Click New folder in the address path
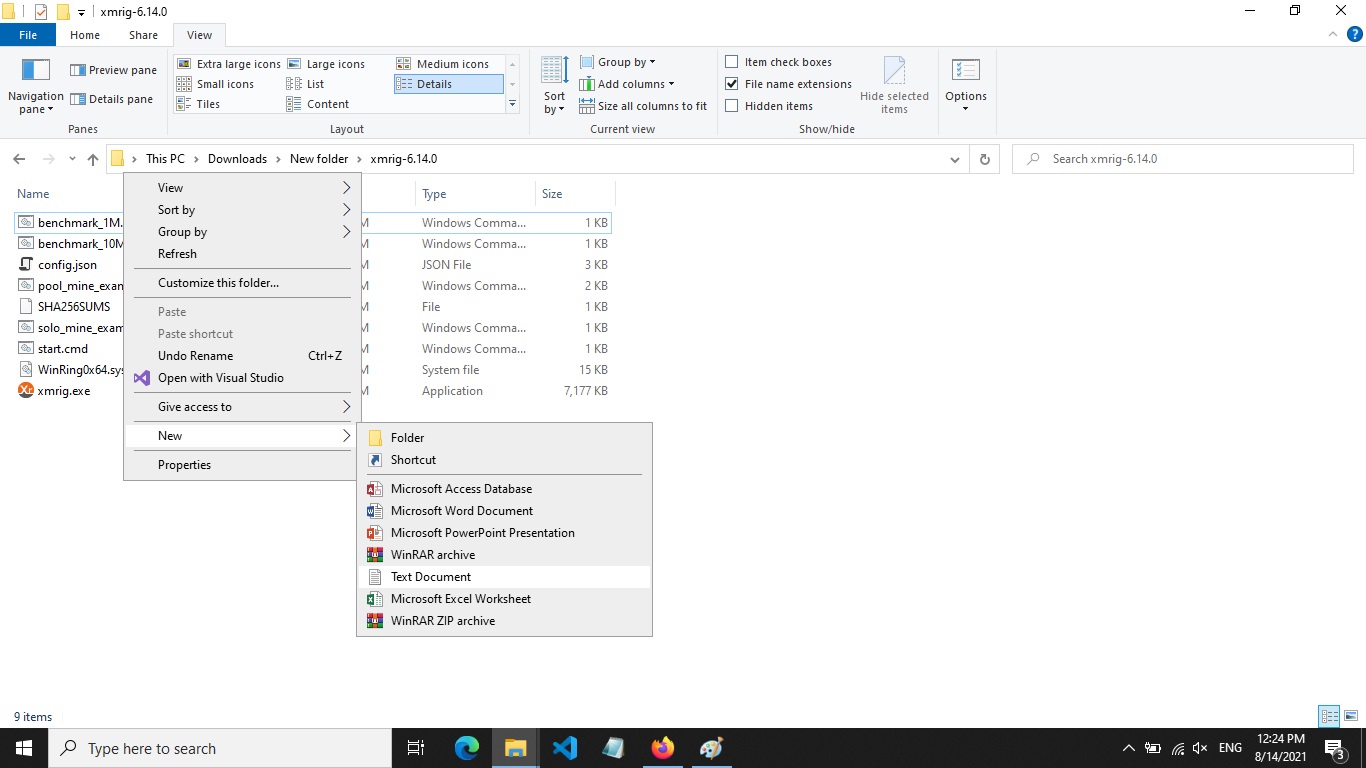This screenshot has height=768, width=1366. pyautogui.click(x=319, y=159)
